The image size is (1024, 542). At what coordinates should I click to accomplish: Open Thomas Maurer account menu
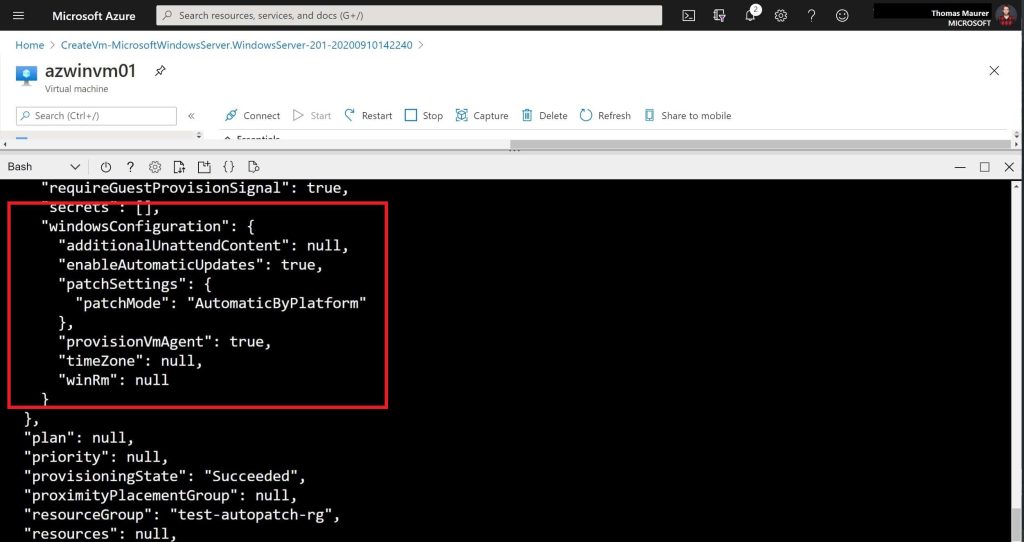click(x=973, y=16)
